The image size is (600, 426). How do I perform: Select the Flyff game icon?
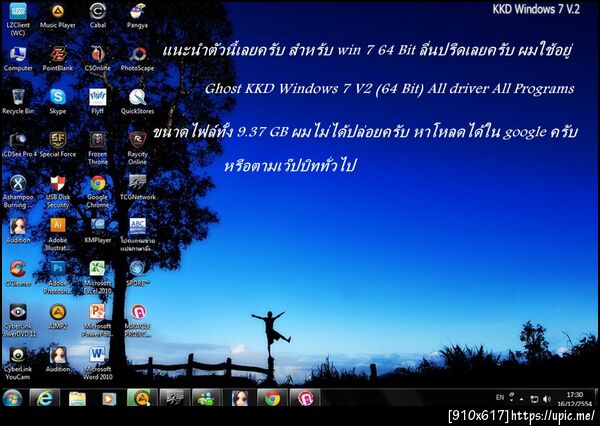coord(98,102)
